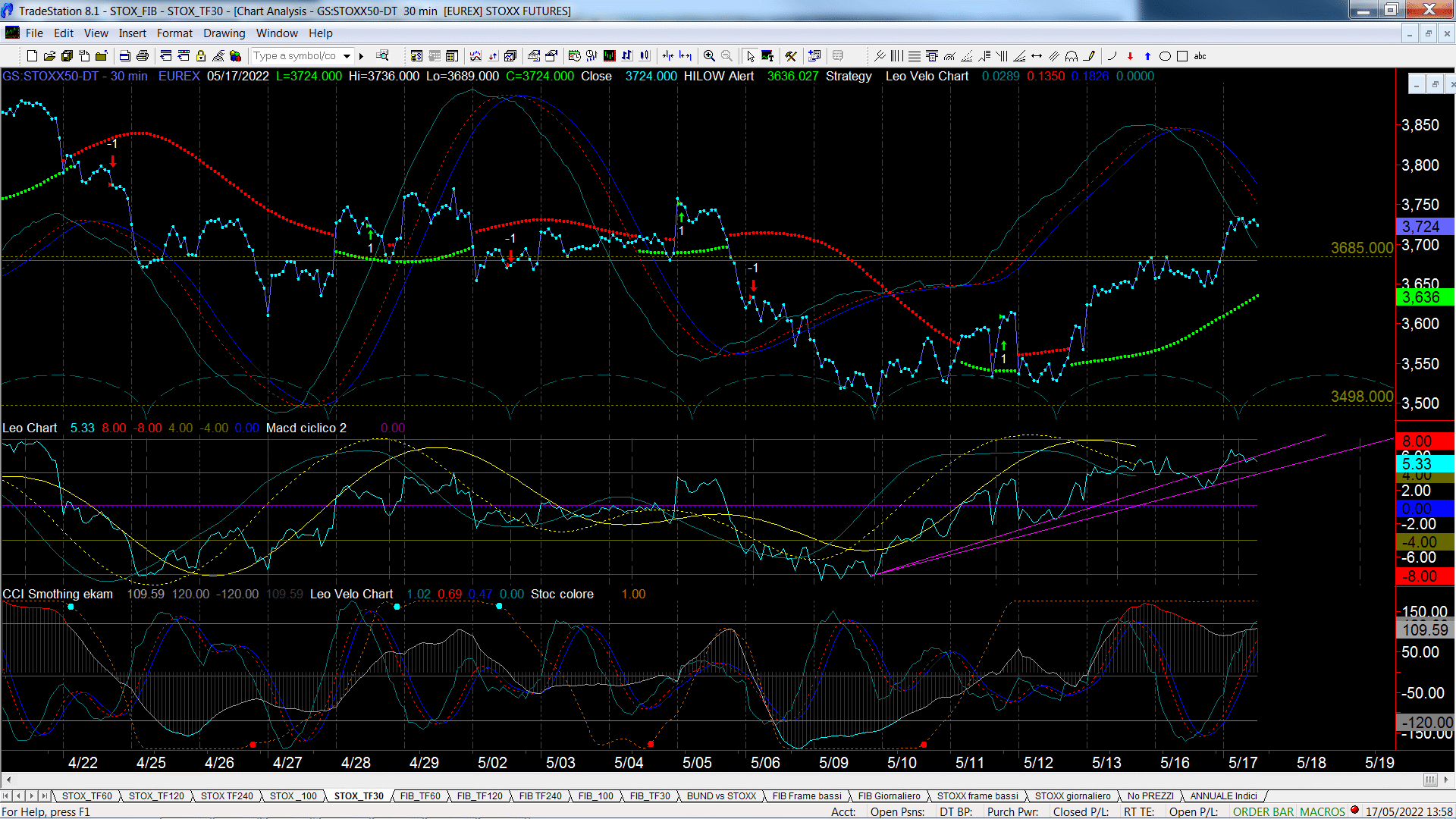Switch to the STOXX frame bassi tab

tap(977, 795)
